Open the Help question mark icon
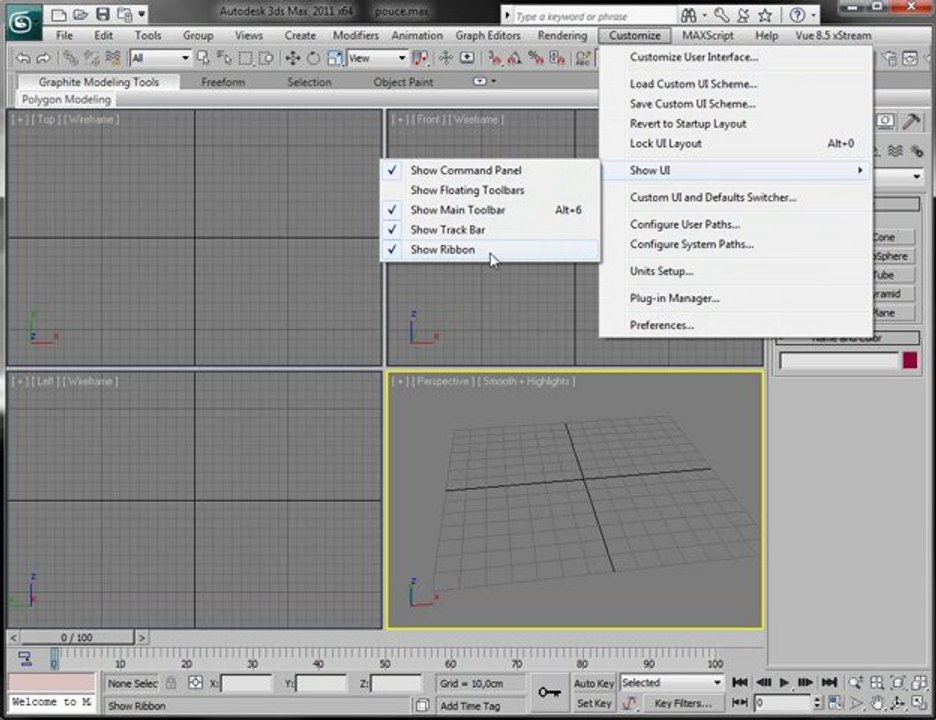 pyautogui.click(x=797, y=15)
